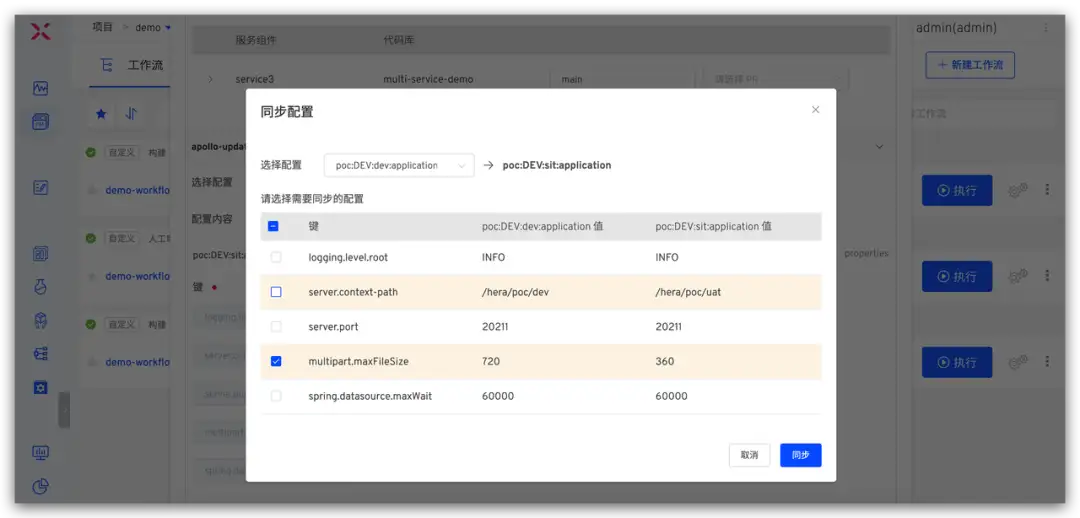Click the red X logo in sidebar
The image size is (1080, 518).
coord(41,31)
